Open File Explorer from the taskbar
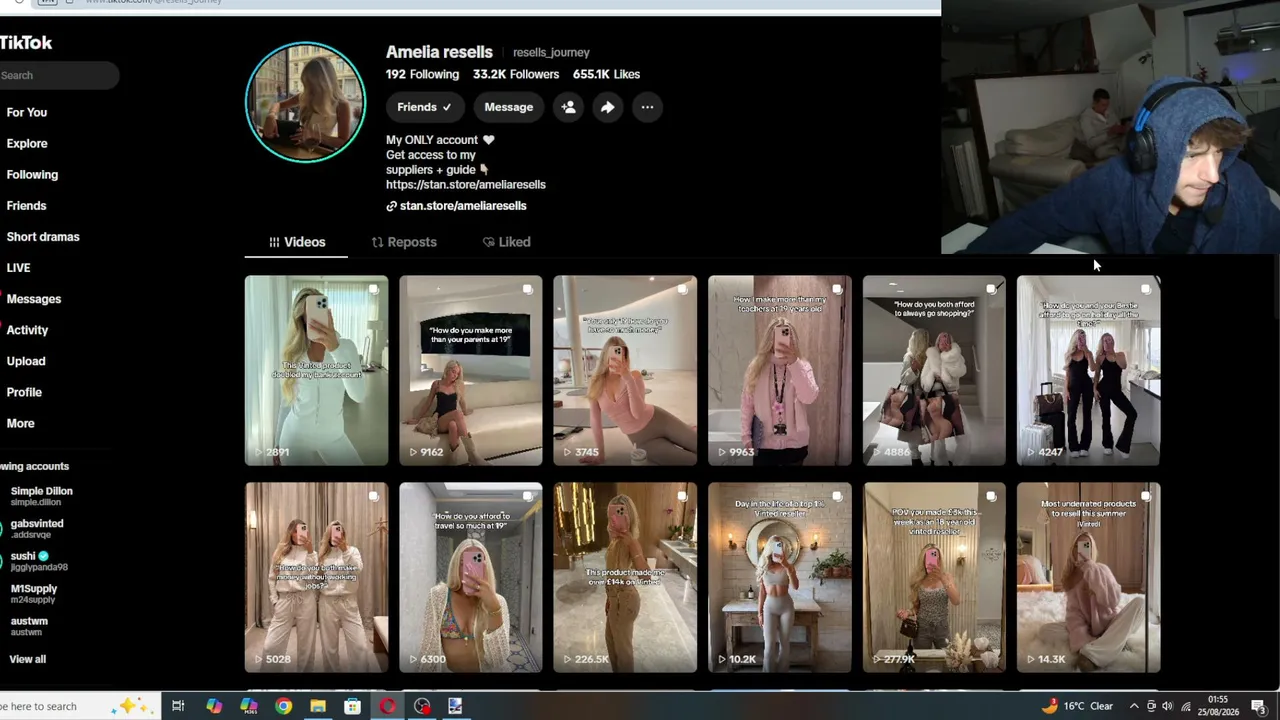The width and height of the screenshot is (1280, 720). (x=318, y=706)
